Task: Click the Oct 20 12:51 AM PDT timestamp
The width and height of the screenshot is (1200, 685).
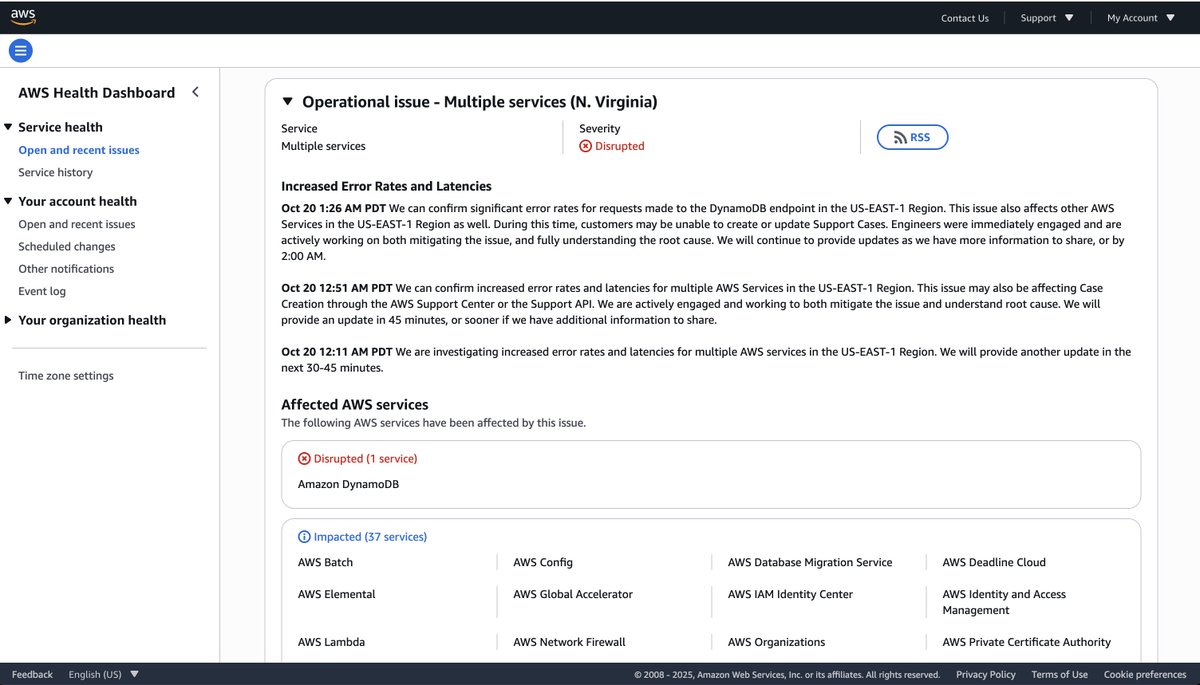Action: [x=337, y=288]
